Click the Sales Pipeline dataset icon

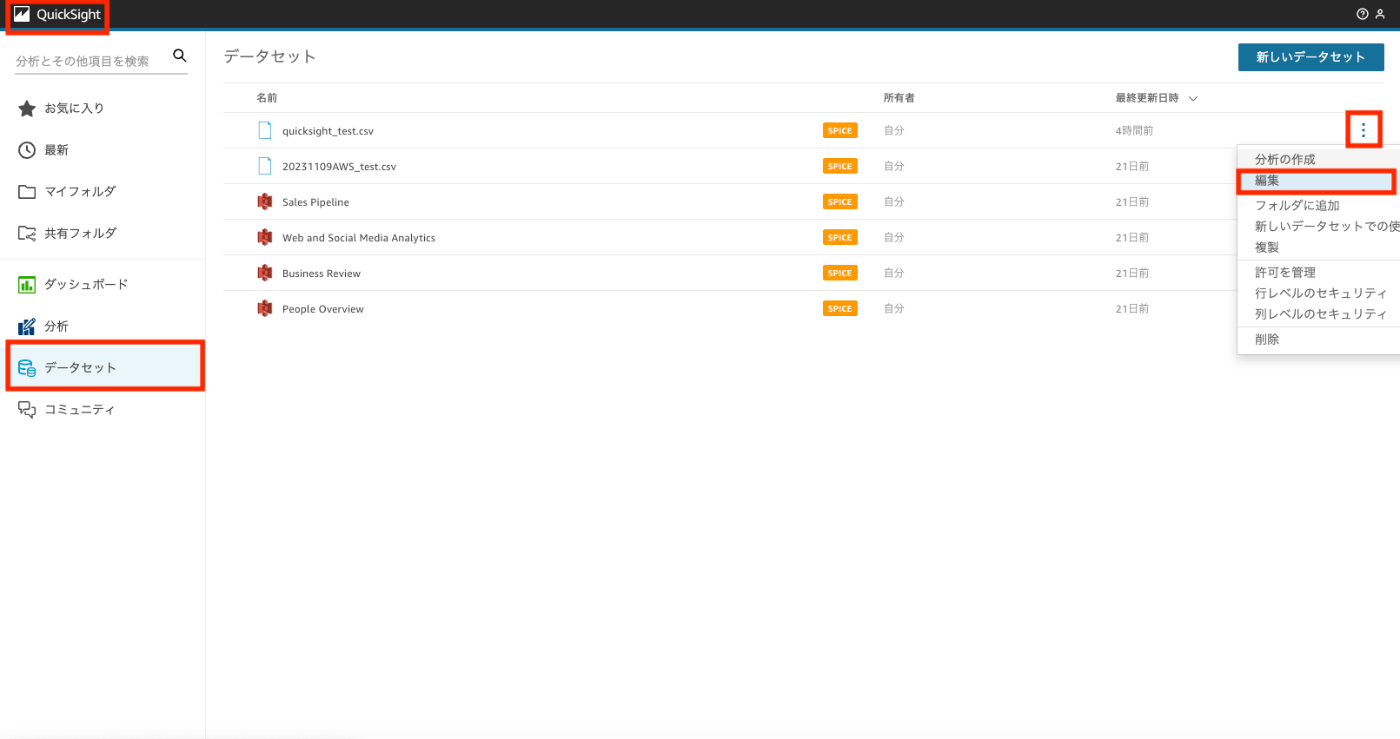(x=264, y=202)
